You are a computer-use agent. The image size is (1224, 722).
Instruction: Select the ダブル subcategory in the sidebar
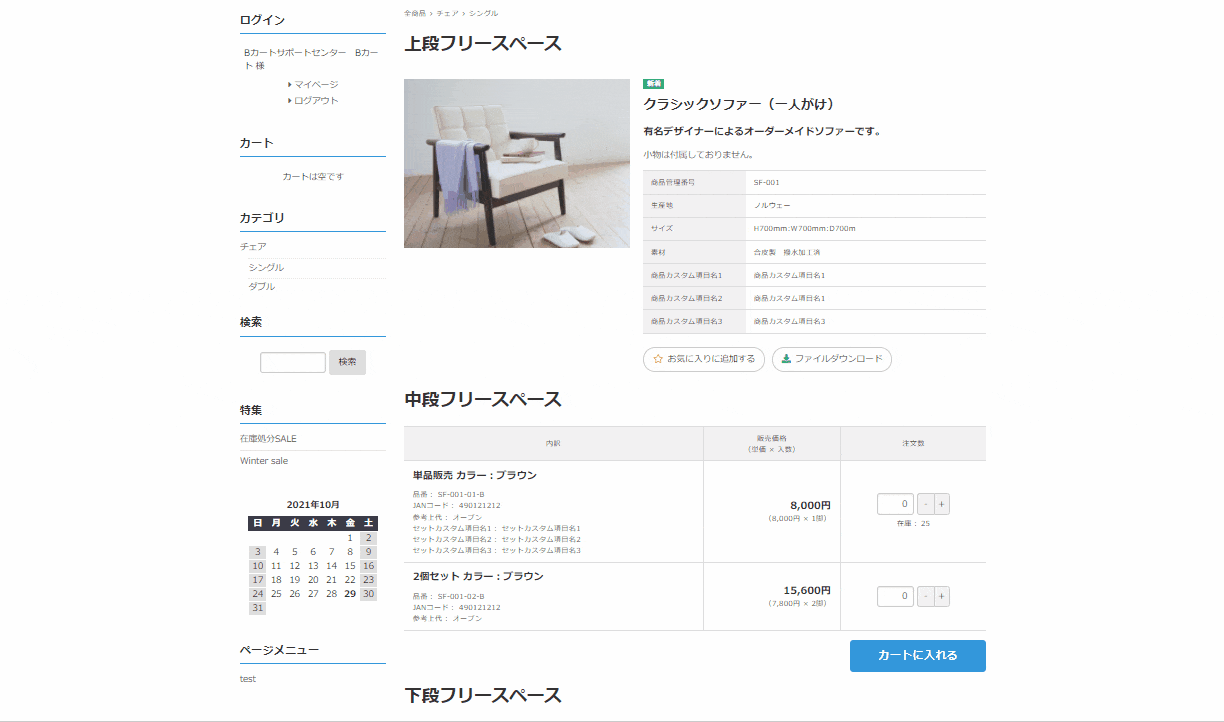point(262,287)
